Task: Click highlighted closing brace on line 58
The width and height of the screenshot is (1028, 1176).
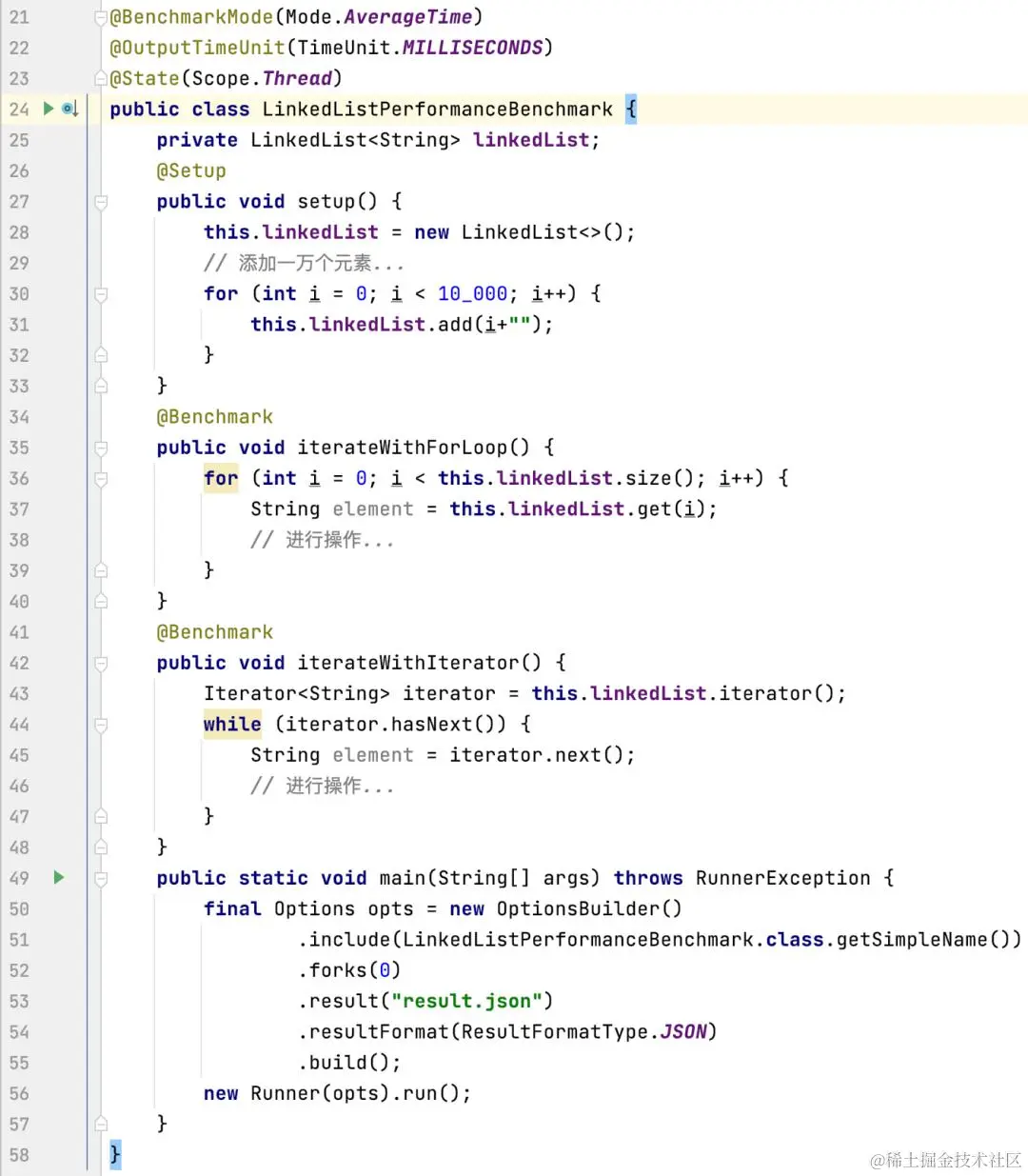Action: (115, 1154)
